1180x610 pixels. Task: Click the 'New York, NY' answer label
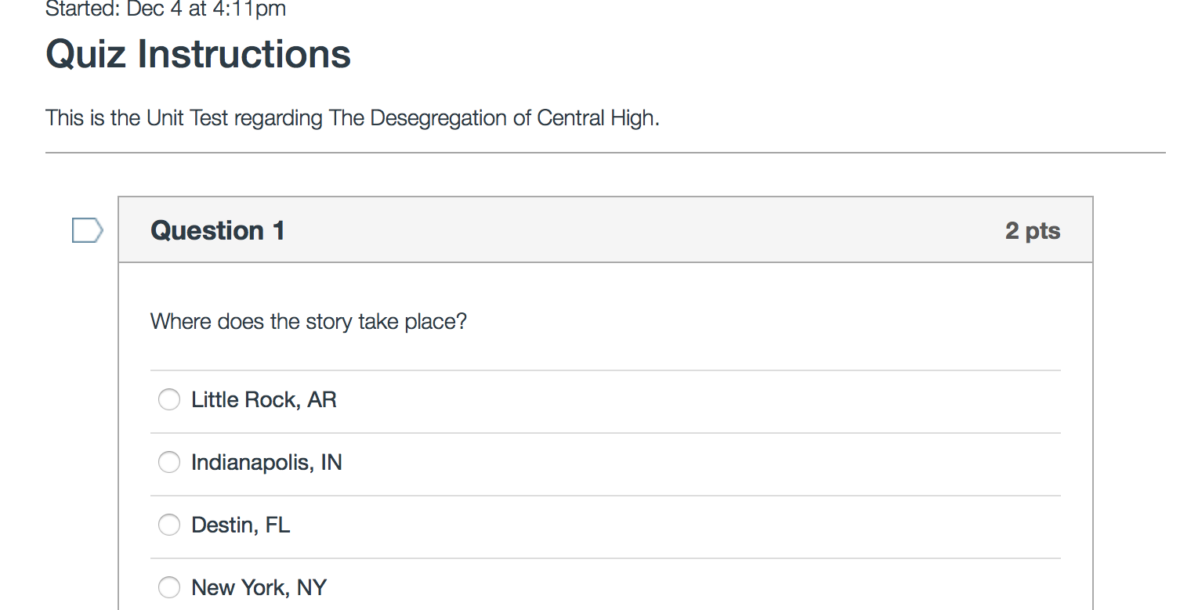259,588
